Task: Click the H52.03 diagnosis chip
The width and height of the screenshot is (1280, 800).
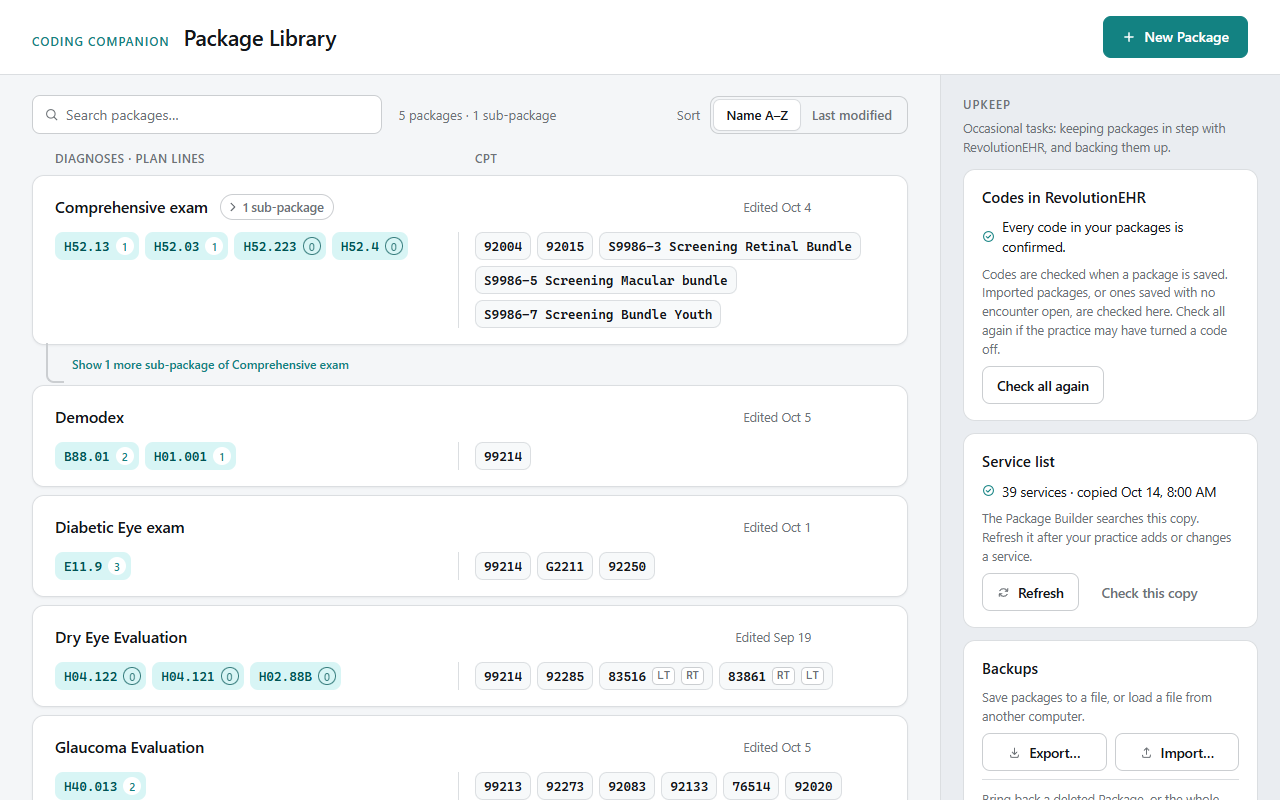Action: pos(187,246)
